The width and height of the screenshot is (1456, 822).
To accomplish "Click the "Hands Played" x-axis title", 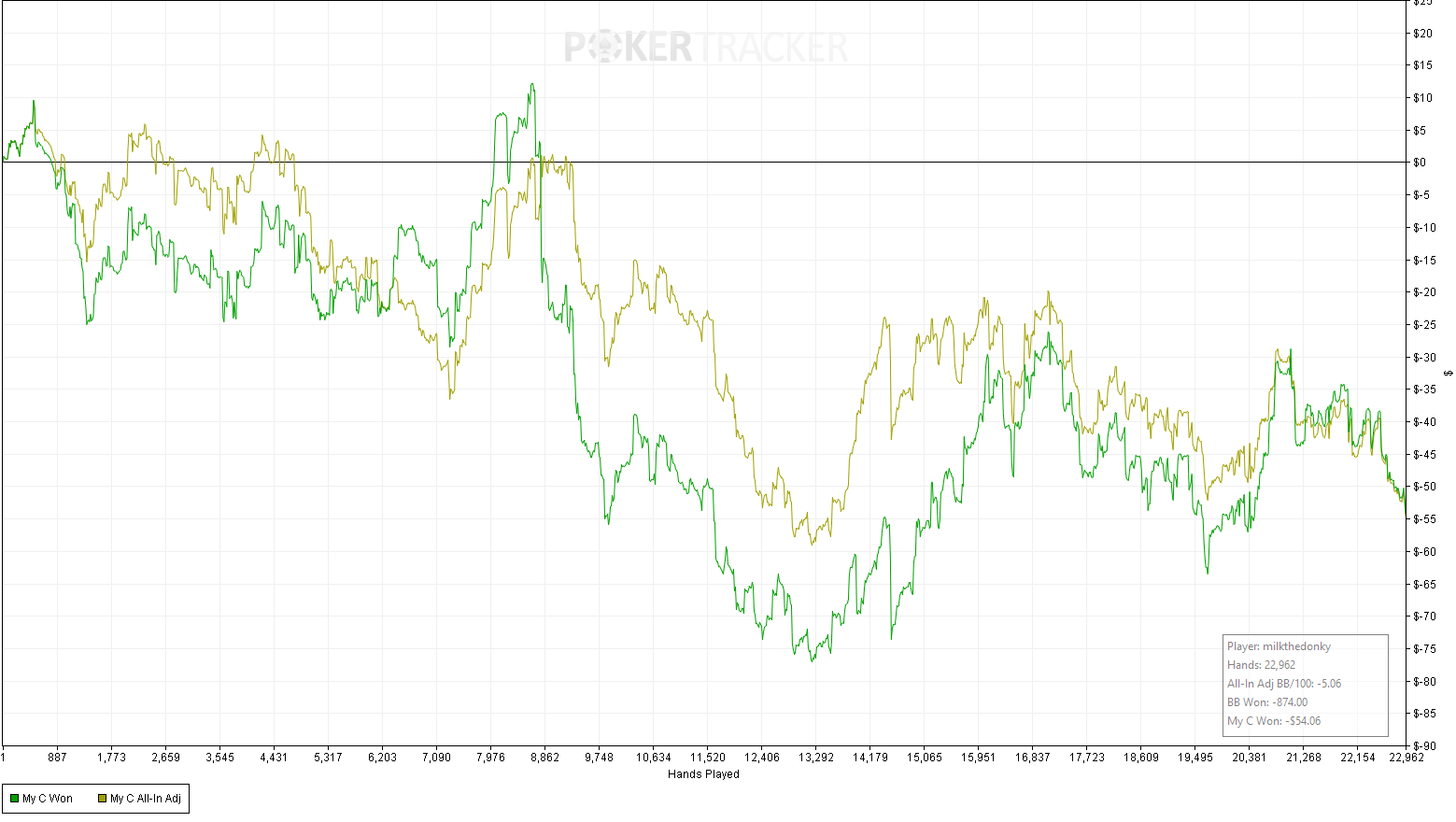I will (x=703, y=774).
